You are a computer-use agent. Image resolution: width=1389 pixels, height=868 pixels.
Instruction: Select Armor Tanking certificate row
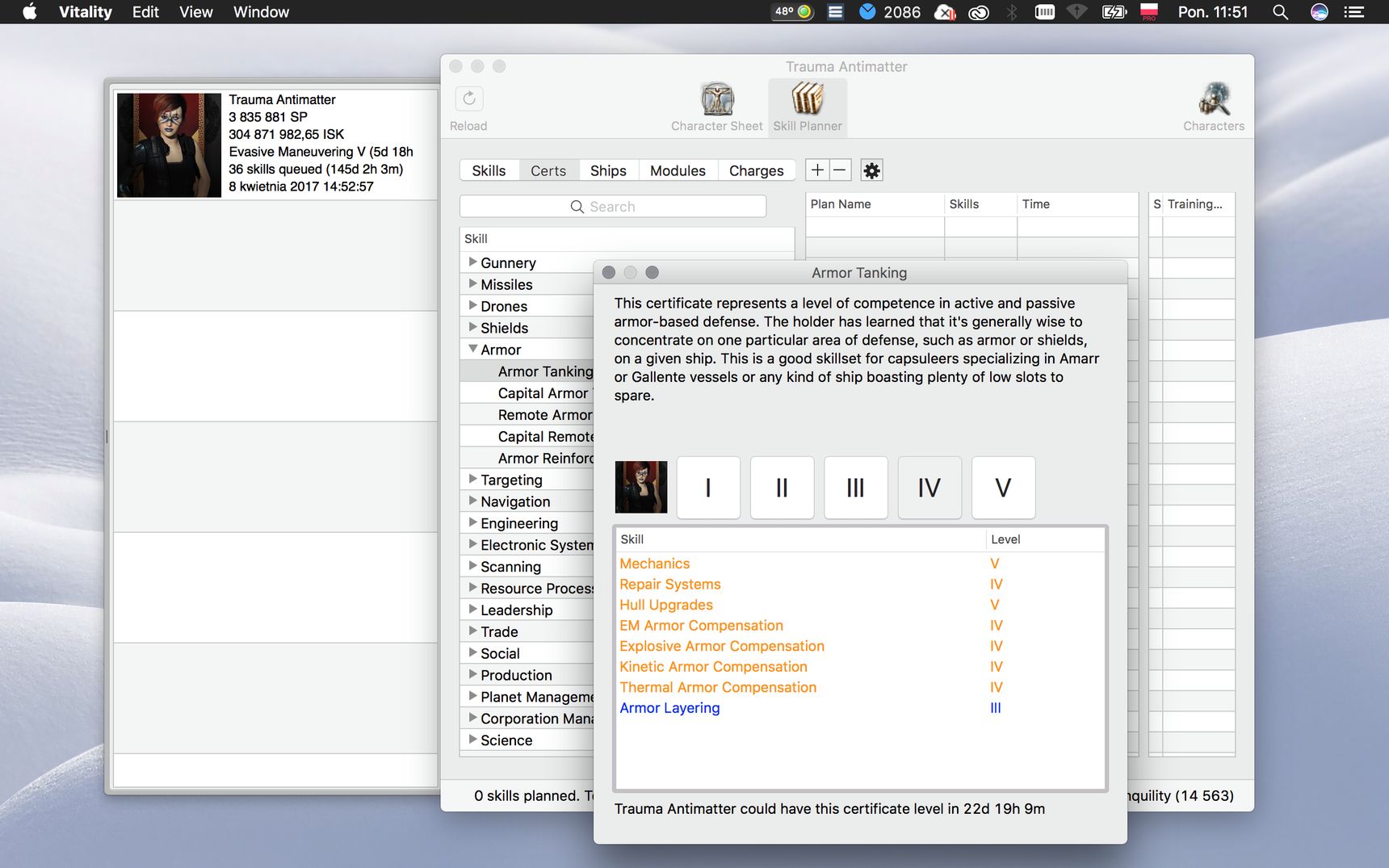(527, 371)
